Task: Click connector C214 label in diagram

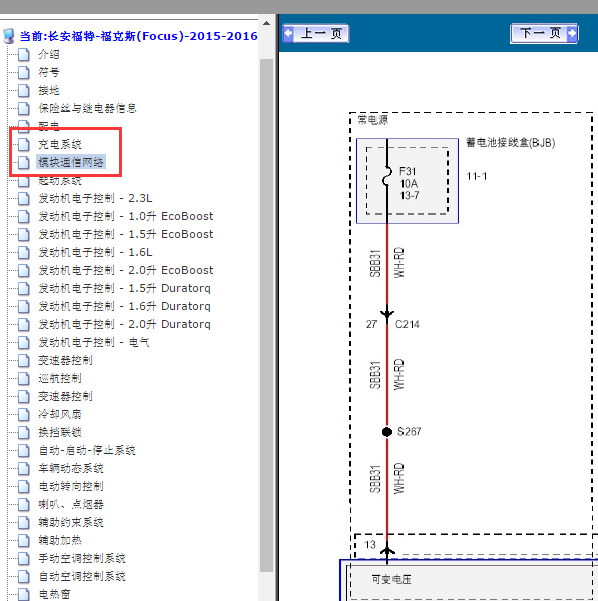Action: pos(407,325)
